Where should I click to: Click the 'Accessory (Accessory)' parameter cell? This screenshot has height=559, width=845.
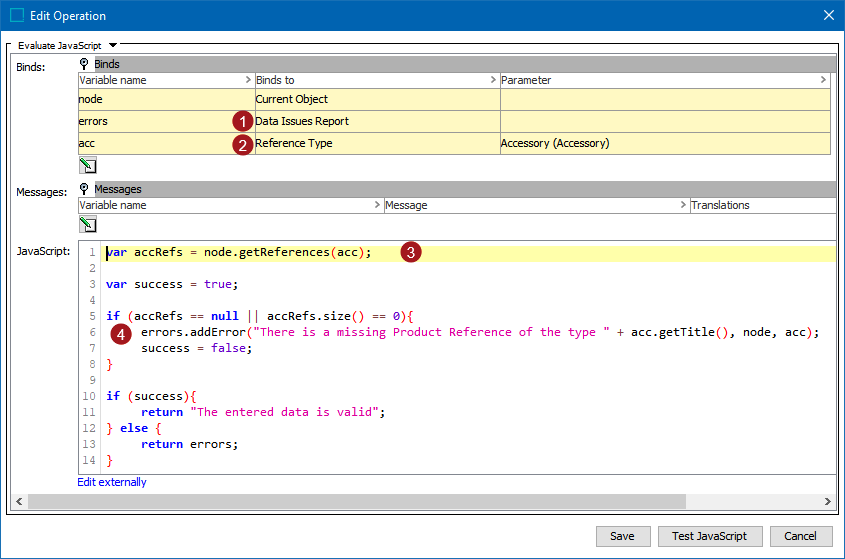pyautogui.click(x=554, y=143)
